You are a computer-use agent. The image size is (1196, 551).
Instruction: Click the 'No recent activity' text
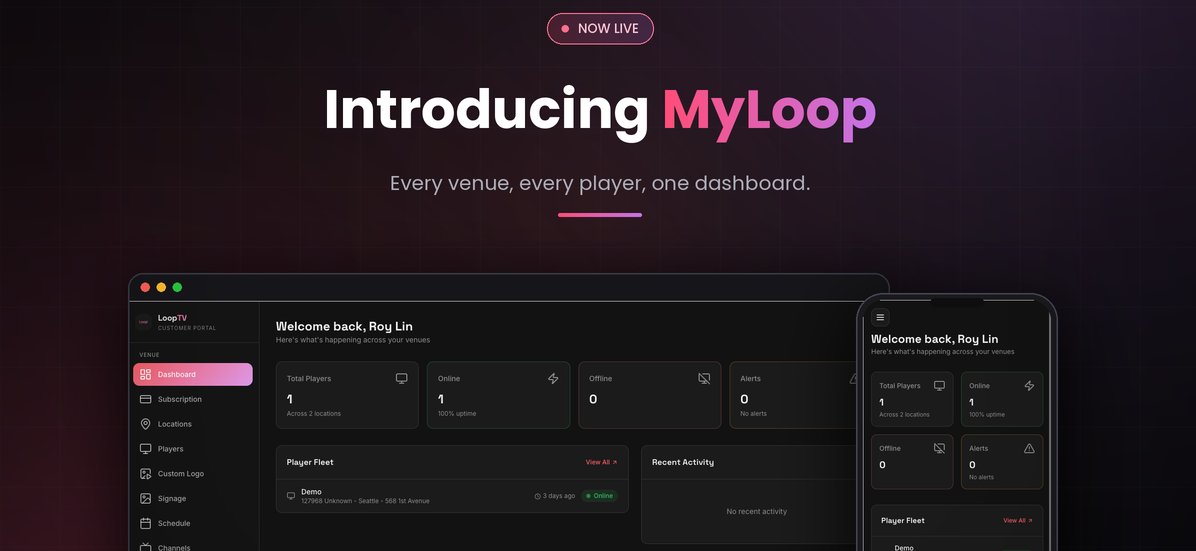point(757,511)
